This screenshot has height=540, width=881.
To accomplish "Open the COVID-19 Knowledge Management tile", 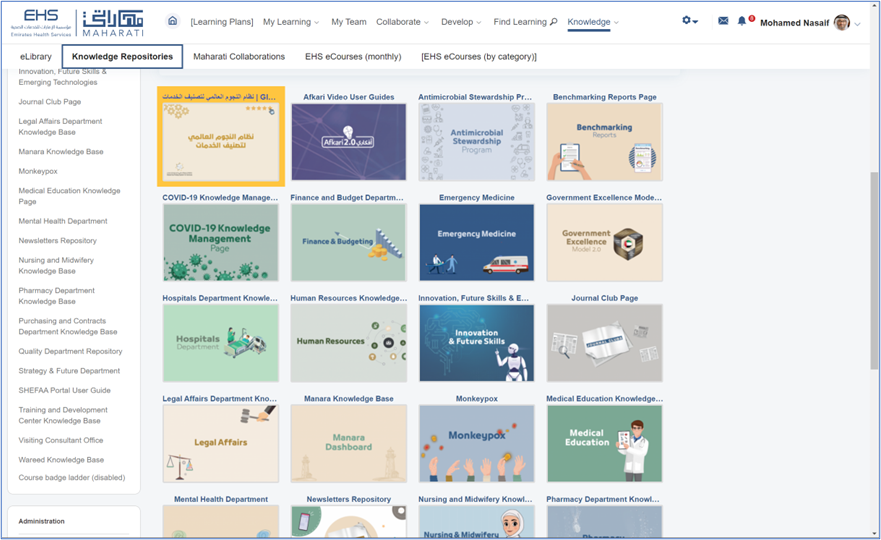I will (221, 242).
